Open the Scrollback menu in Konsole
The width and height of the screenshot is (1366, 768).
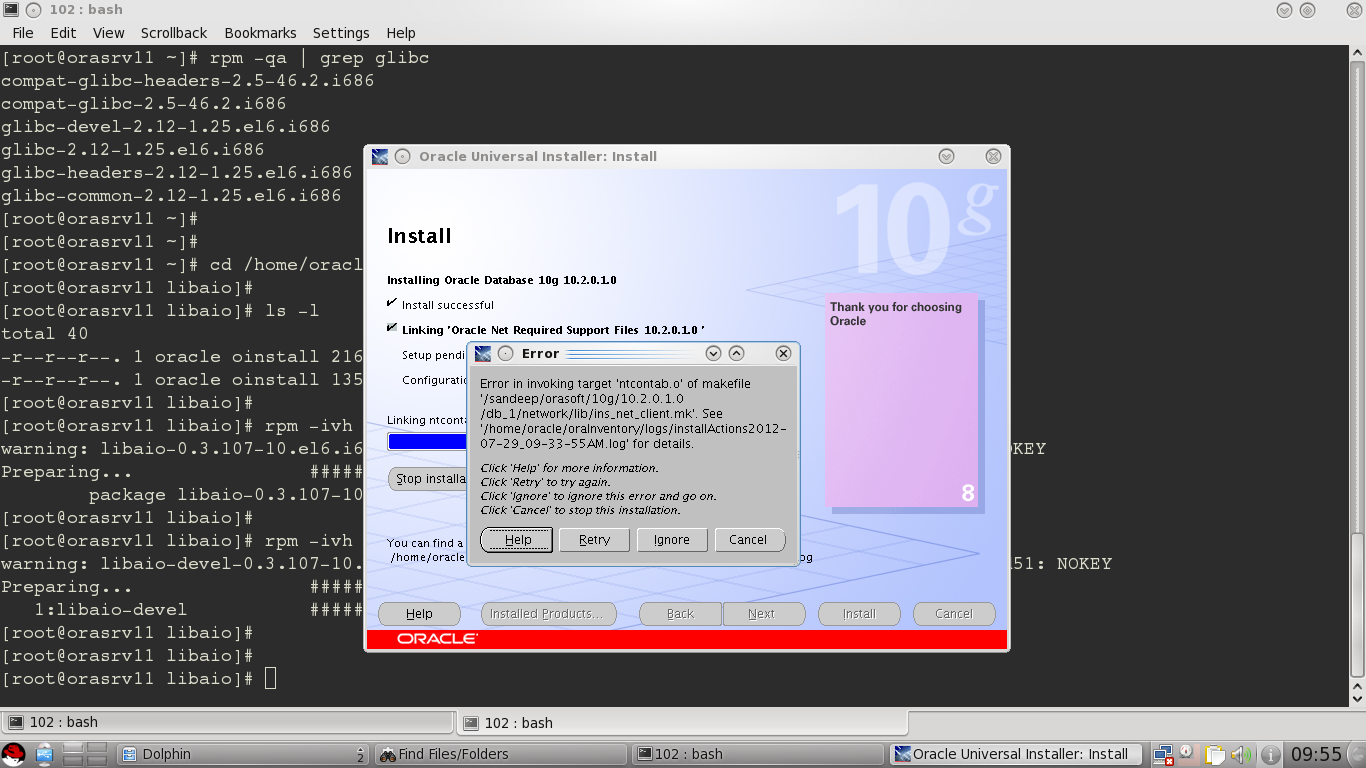(x=174, y=33)
